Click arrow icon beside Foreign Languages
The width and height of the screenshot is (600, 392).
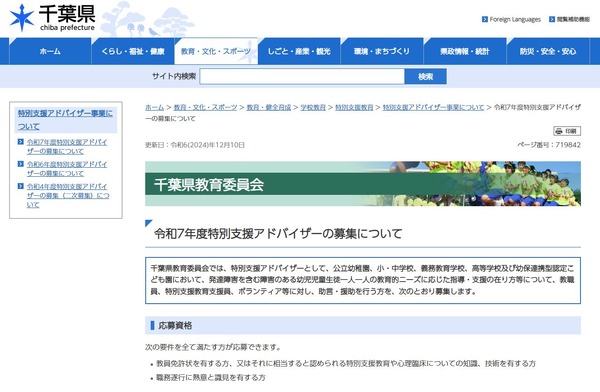[485, 19]
